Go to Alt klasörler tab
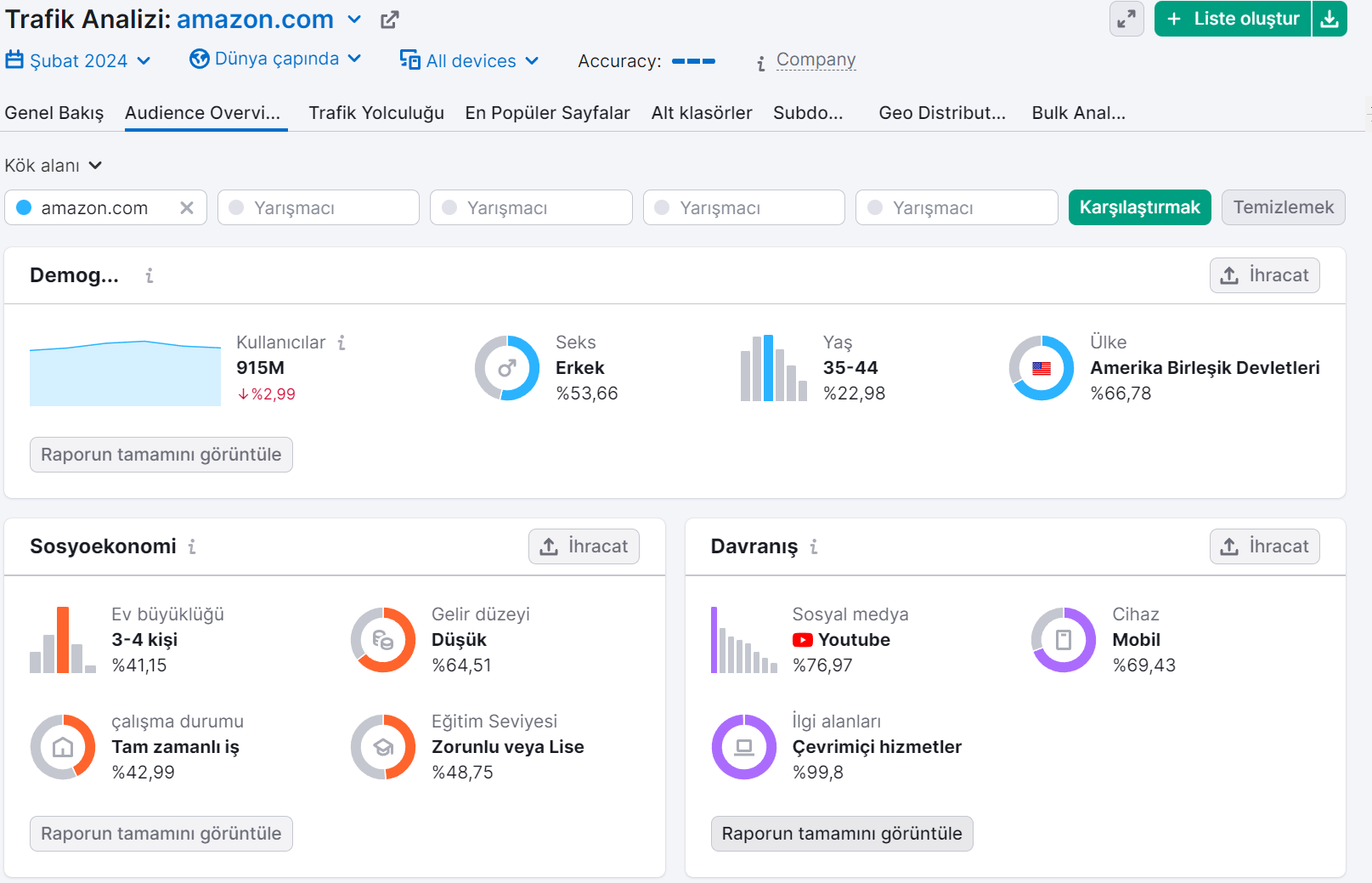This screenshot has height=883, width=1372. click(x=702, y=113)
